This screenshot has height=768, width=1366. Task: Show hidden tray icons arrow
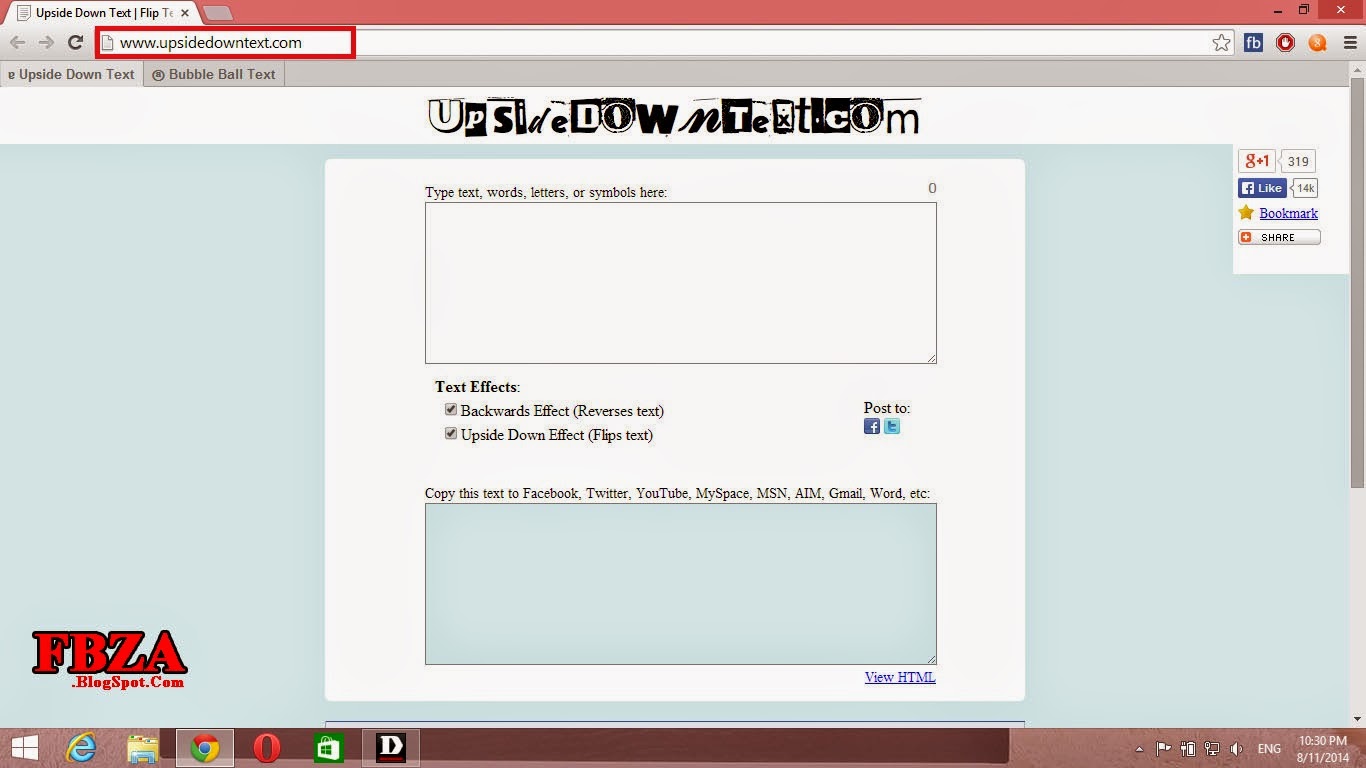(x=1140, y=749)
